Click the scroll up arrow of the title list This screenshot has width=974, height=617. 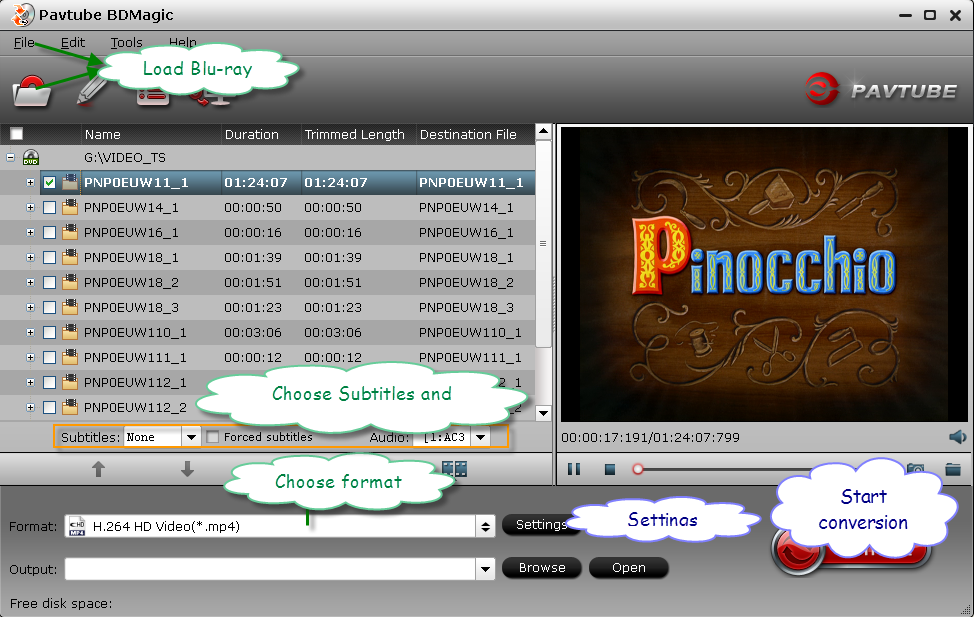click(x=543, y=131)
